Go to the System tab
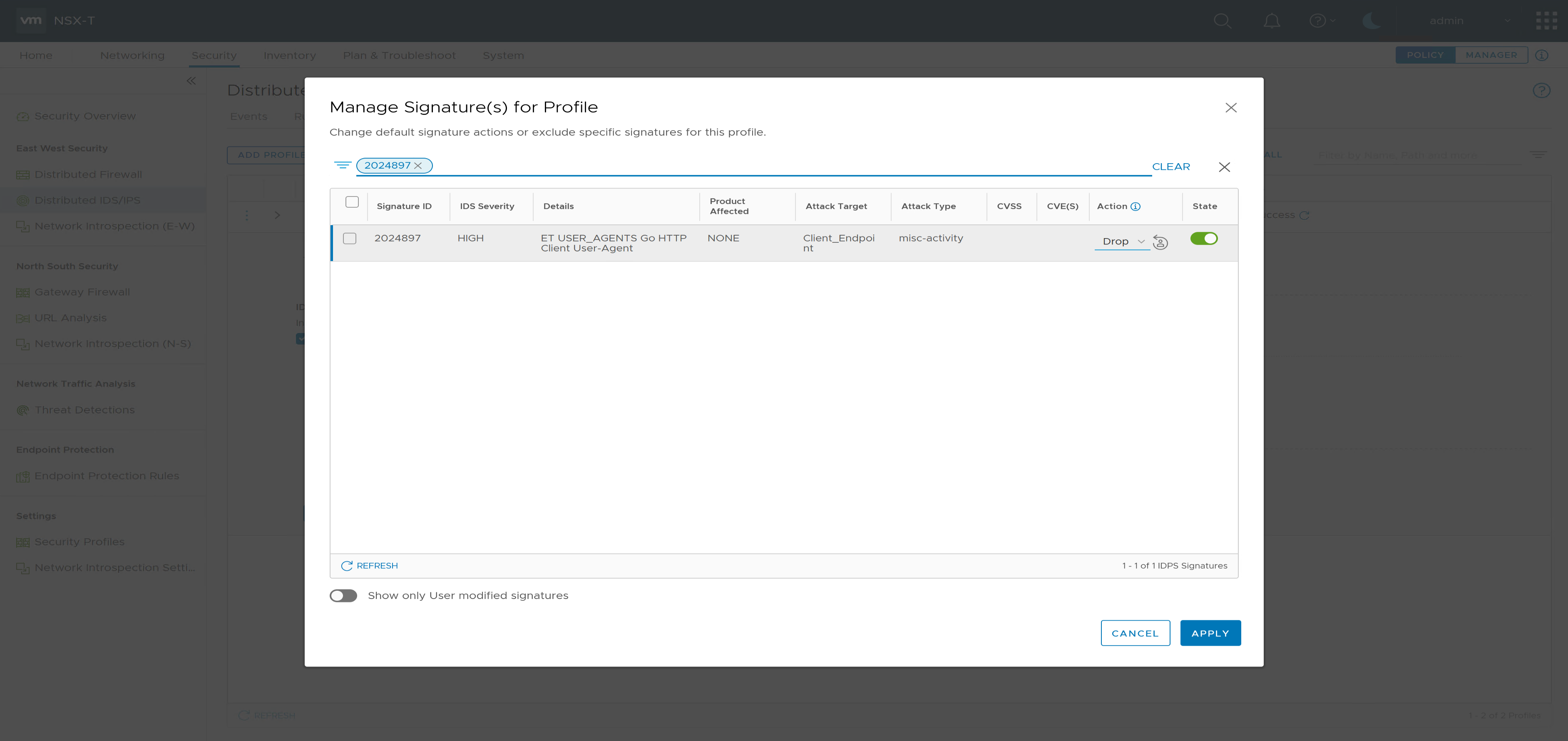 (x=503, y=55)
